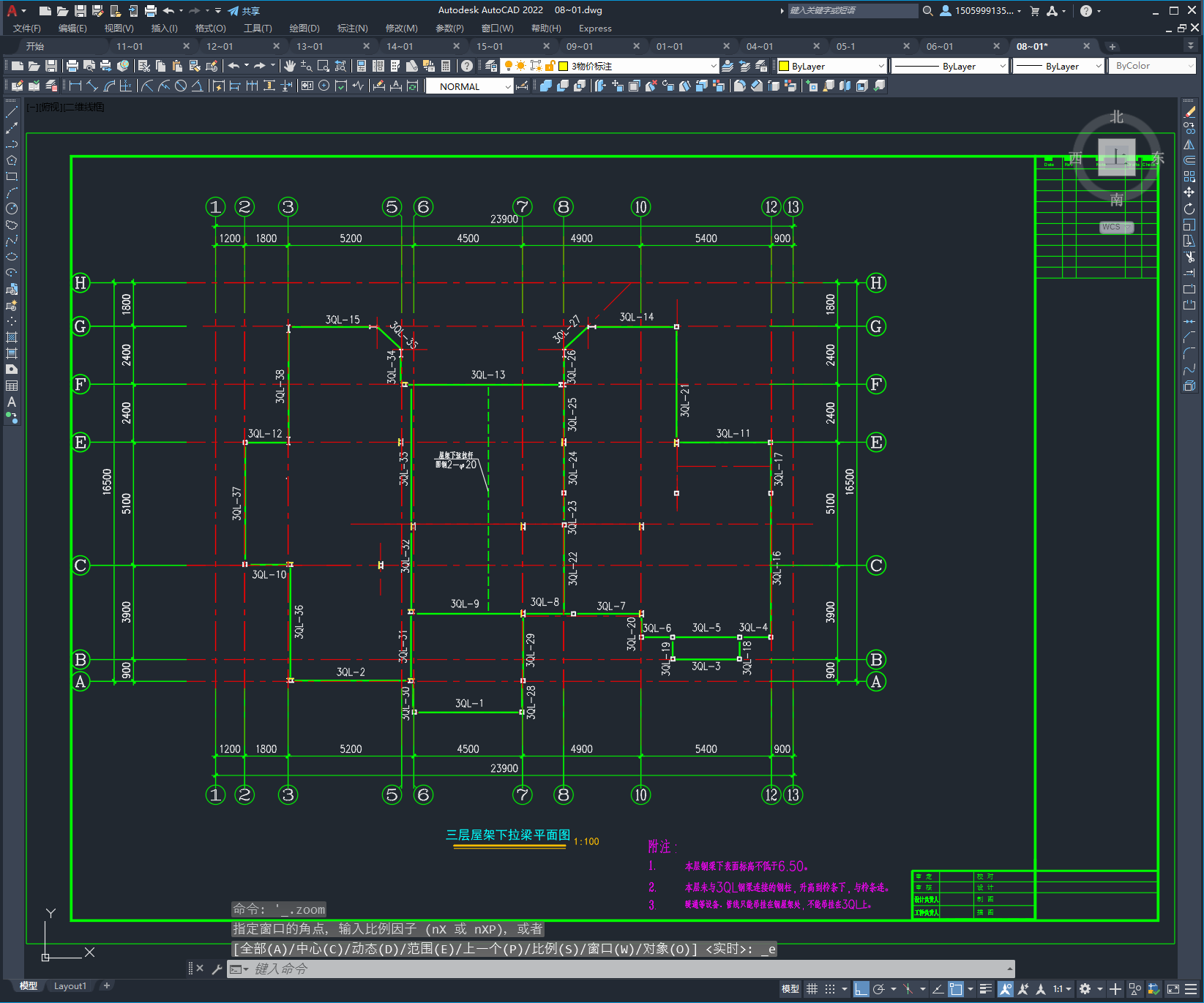Open the ByLayer linetype dropdown
This screenshot has width=1204, height=1003.
(951, 66)
